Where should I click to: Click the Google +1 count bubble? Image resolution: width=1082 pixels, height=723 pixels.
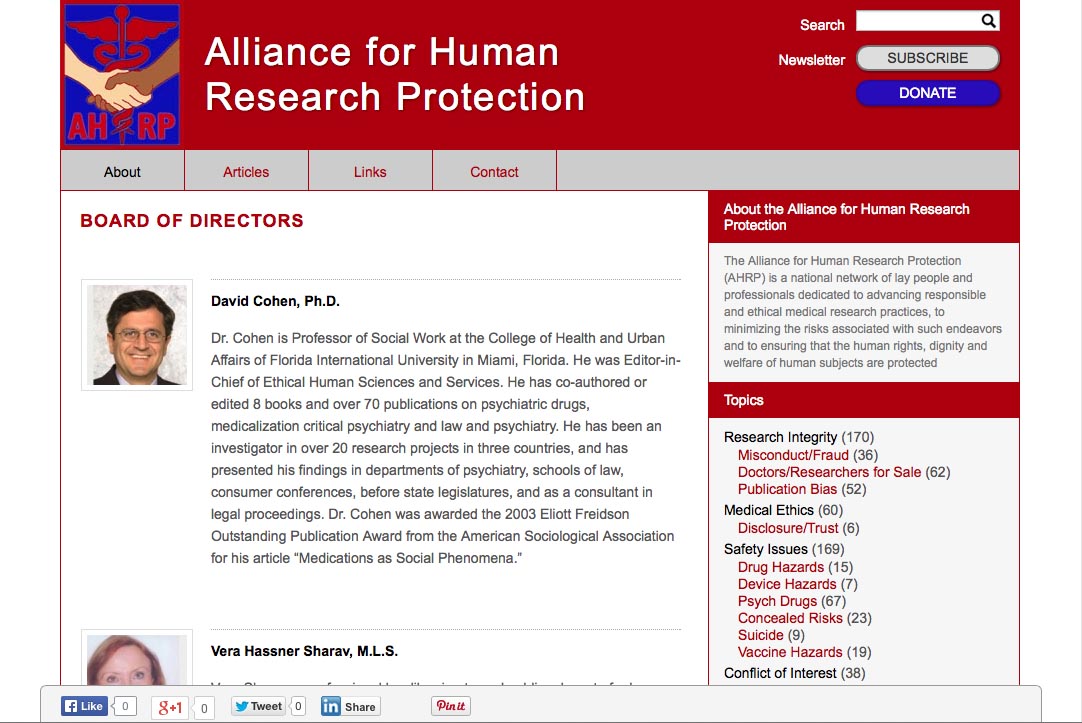pos(204,708)
